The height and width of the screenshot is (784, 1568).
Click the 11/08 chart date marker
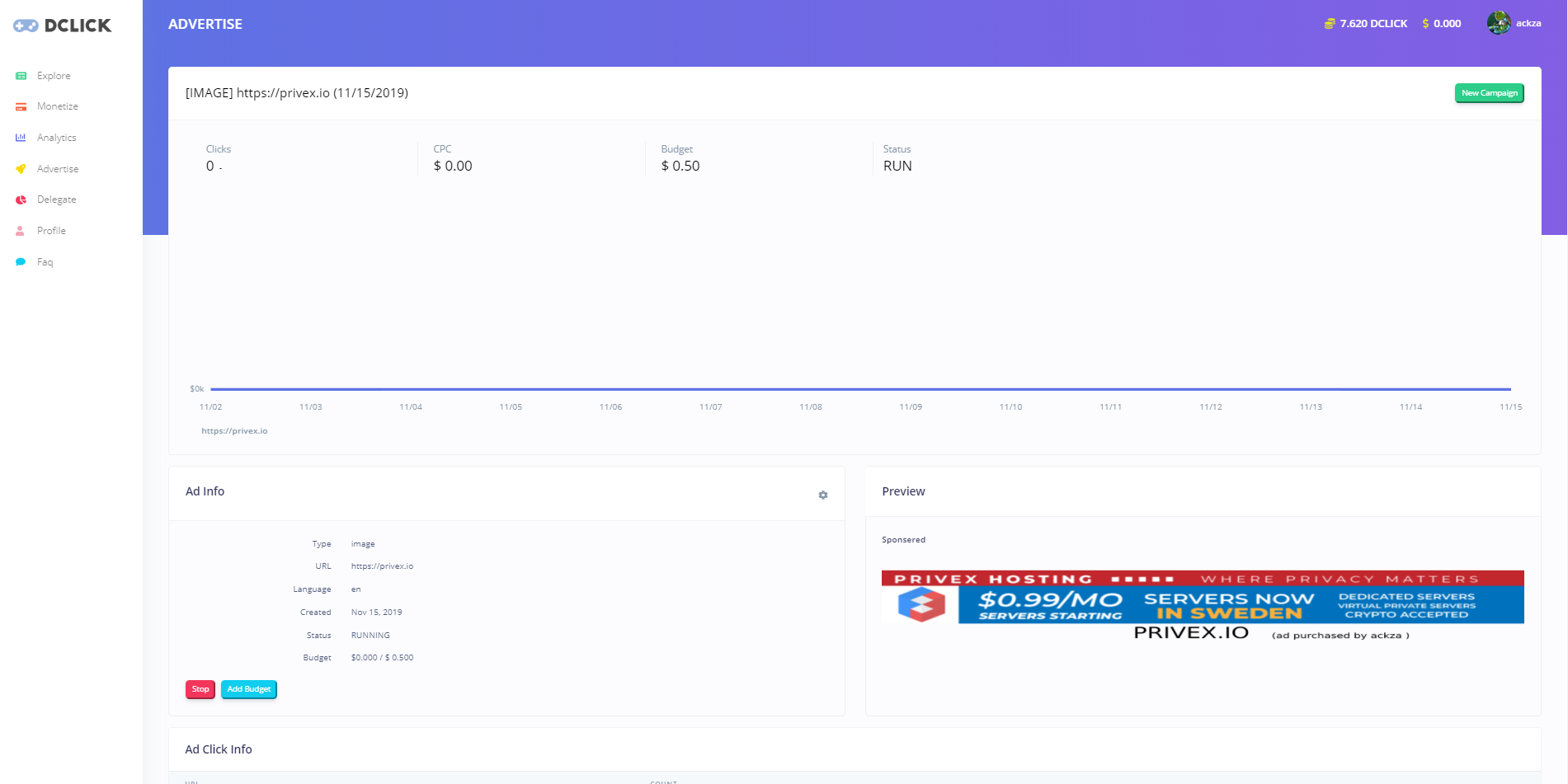[810, 407]
